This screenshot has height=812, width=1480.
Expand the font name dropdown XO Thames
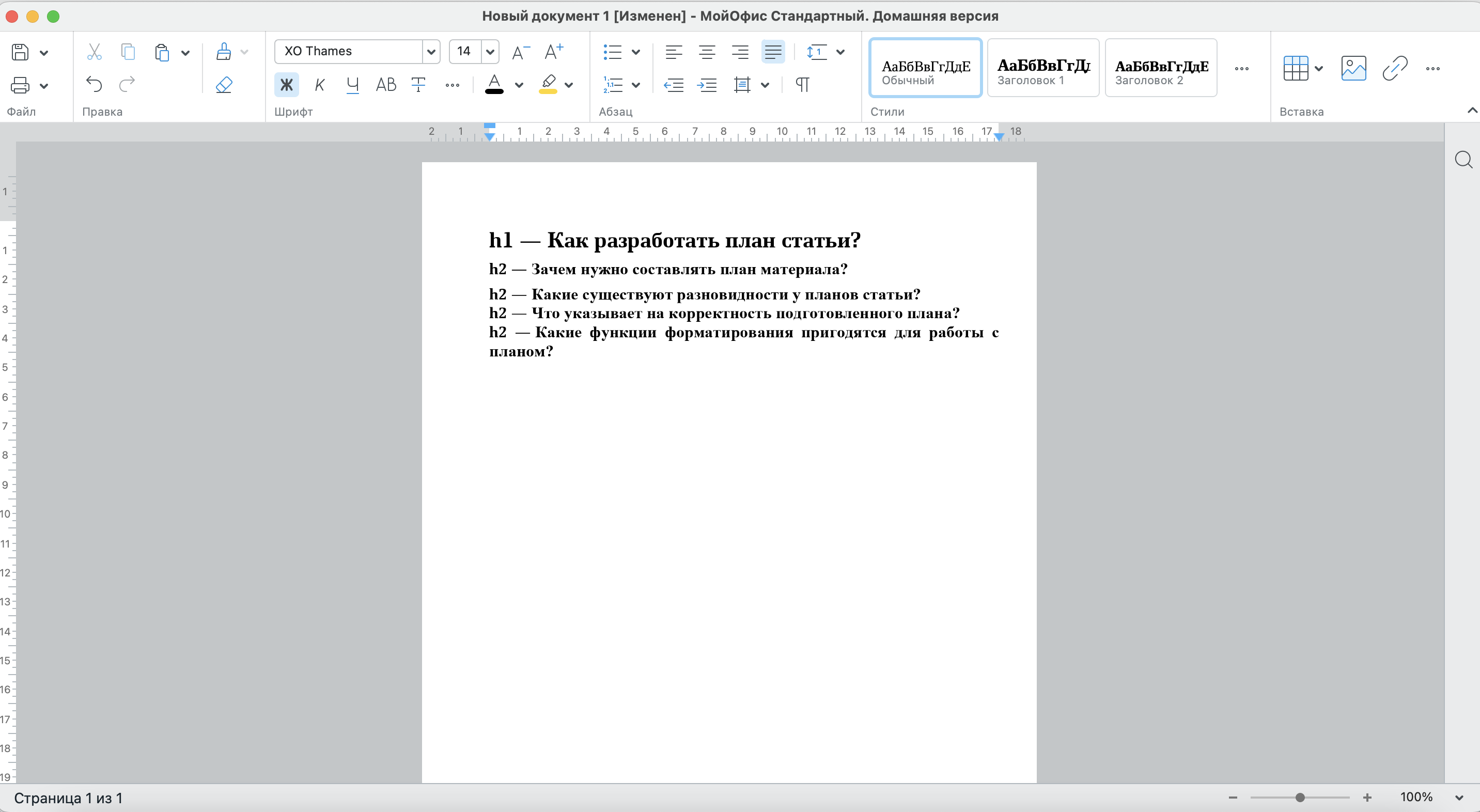coord(429,50)
